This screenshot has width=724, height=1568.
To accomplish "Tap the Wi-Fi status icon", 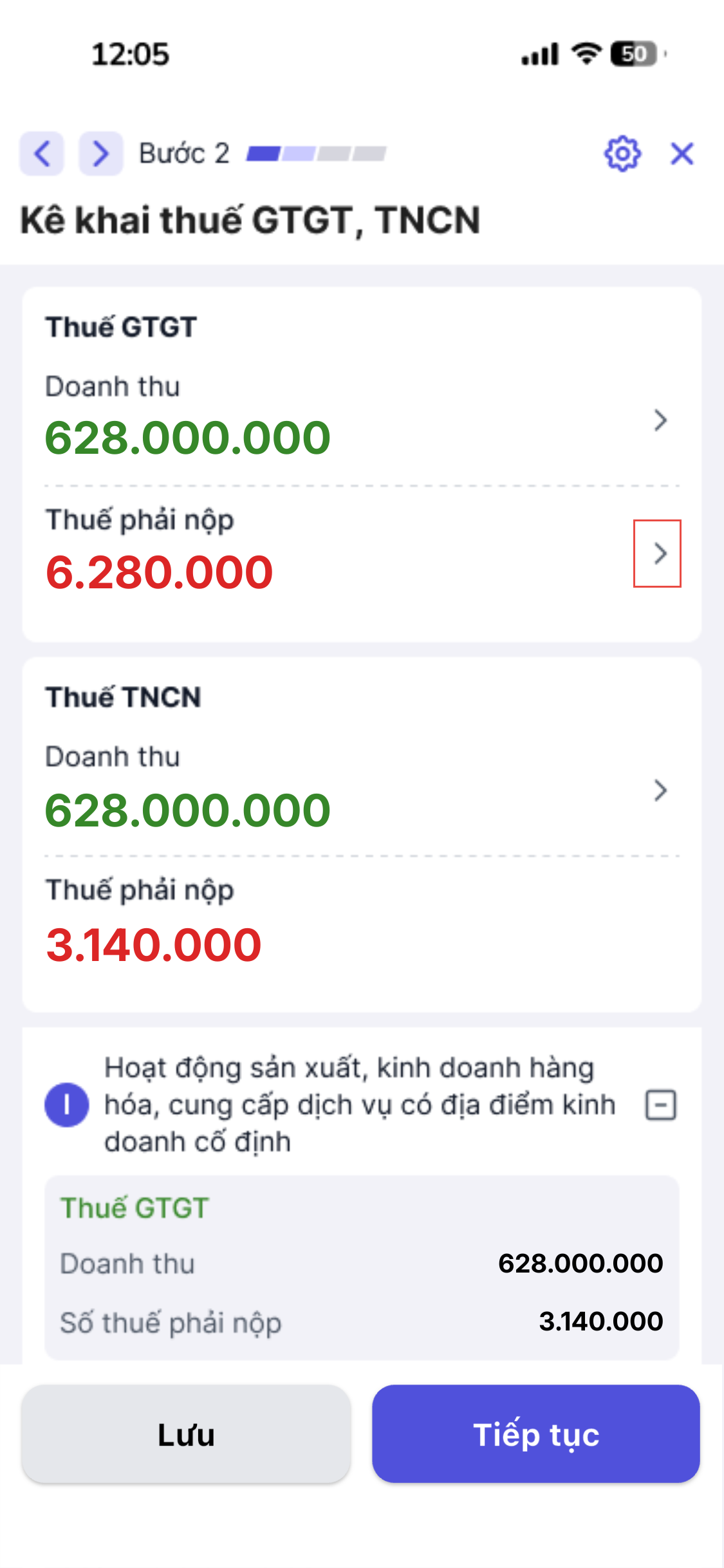I will (586, 53).
